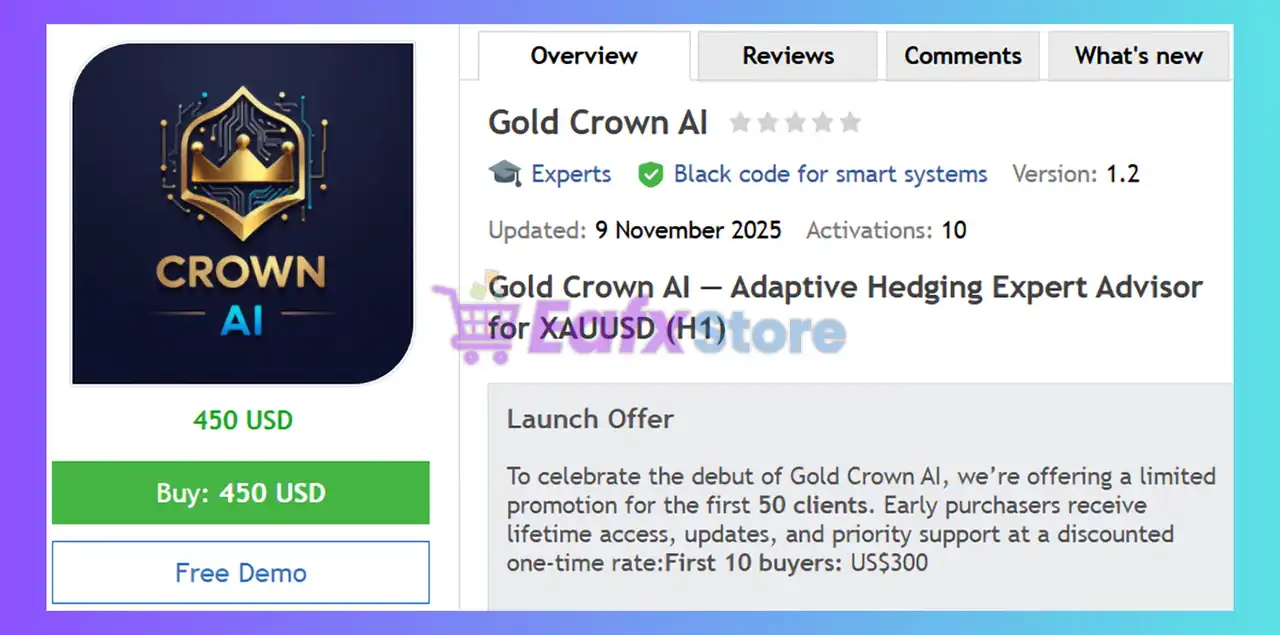This screenshot has height=635, width=1280.
Task: Click the fifth rating star
Action: pyautogui.click(x=850, y=123)
